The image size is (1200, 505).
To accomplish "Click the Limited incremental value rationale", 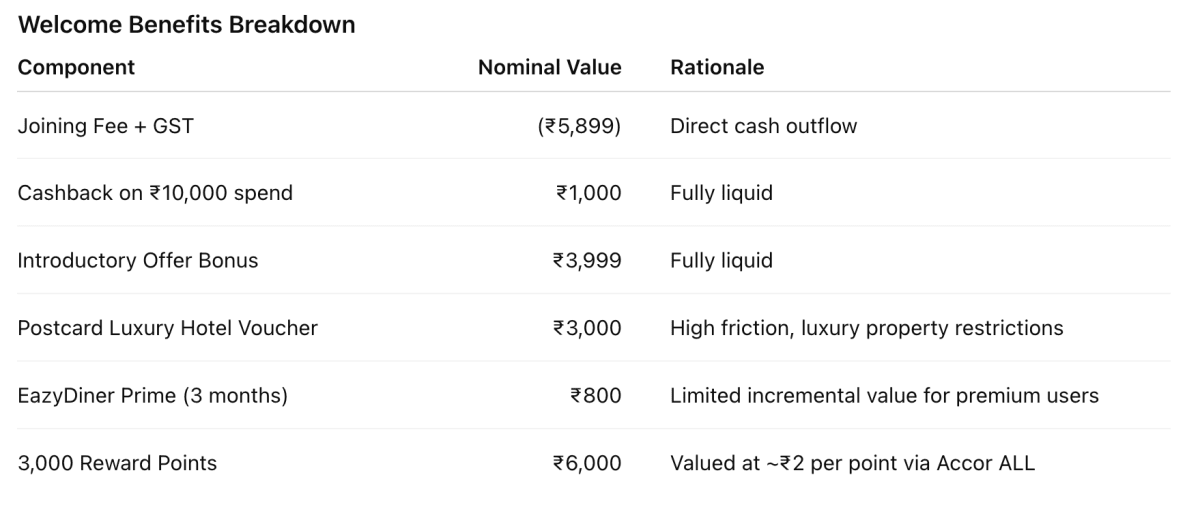I will pos(884,396).
